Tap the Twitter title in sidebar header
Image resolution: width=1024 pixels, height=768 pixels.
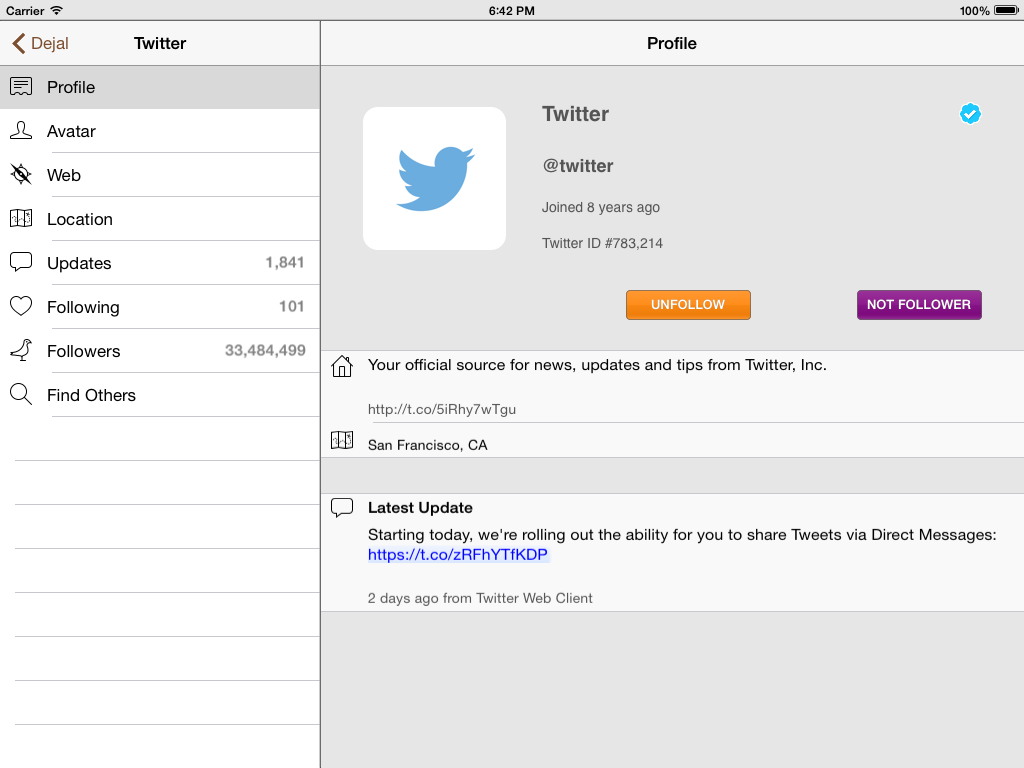pyautogui.click(x=160, y=43)
